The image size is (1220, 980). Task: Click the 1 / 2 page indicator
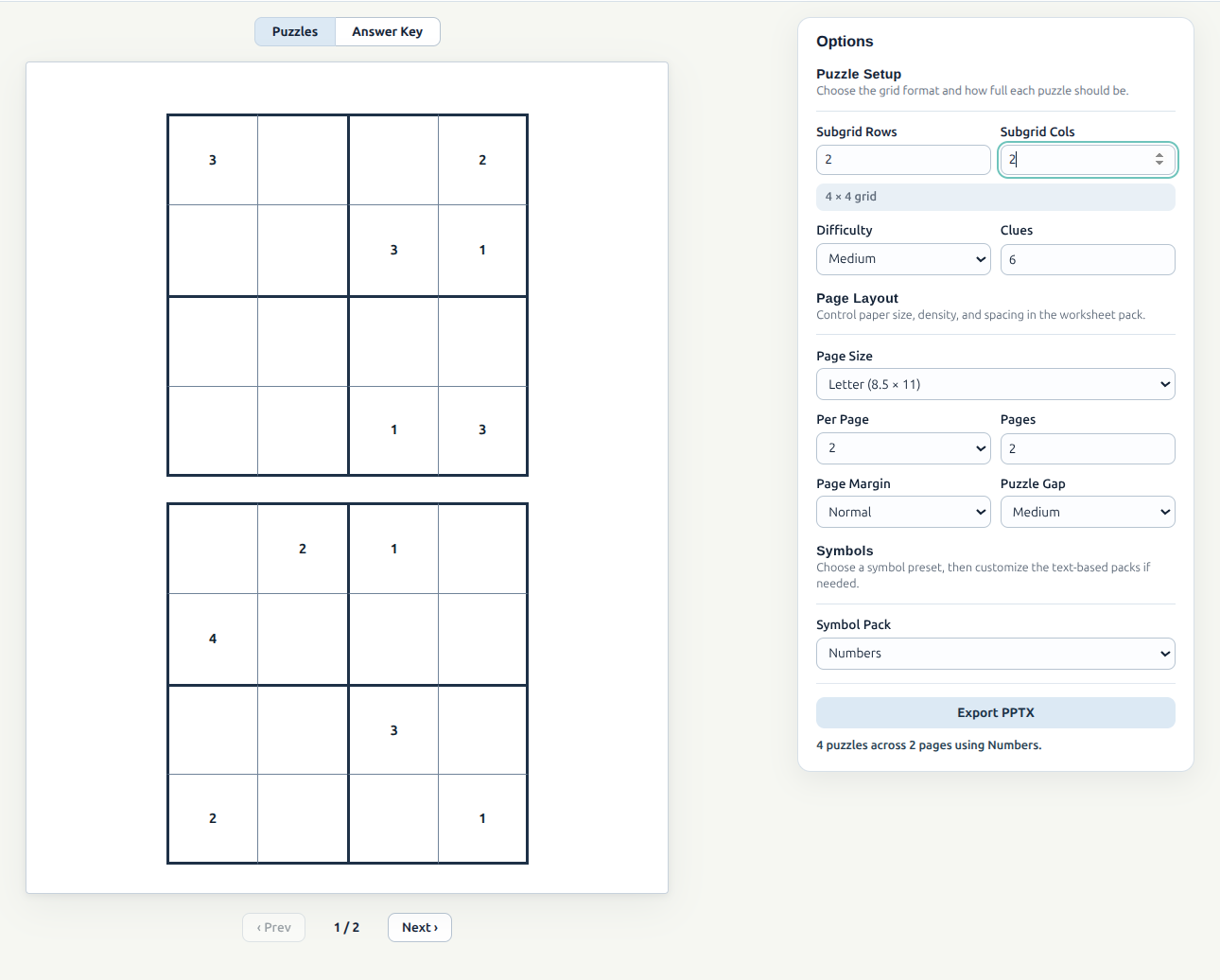tap(346, 927)
